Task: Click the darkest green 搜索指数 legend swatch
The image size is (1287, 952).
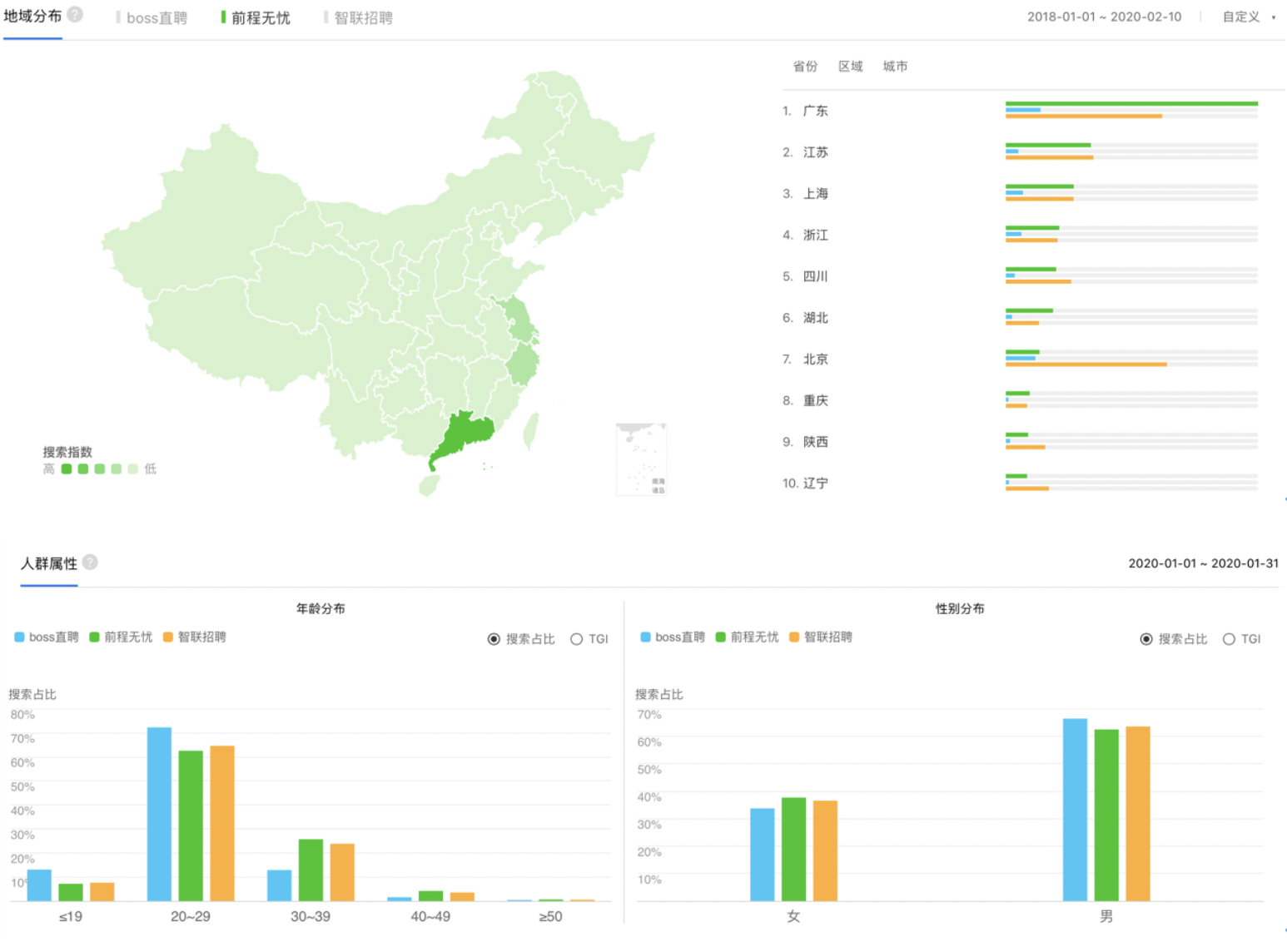Action: (67, 469)
